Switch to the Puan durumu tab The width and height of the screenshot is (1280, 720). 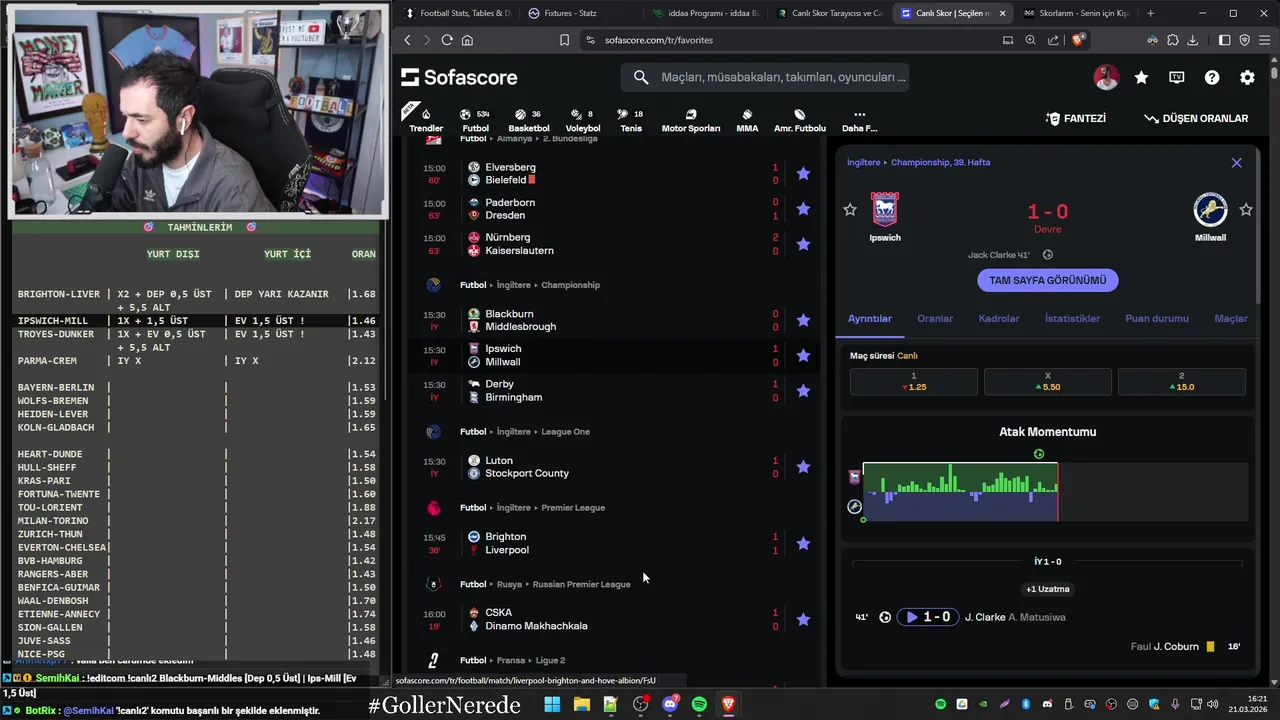[x=1157, y=318]
